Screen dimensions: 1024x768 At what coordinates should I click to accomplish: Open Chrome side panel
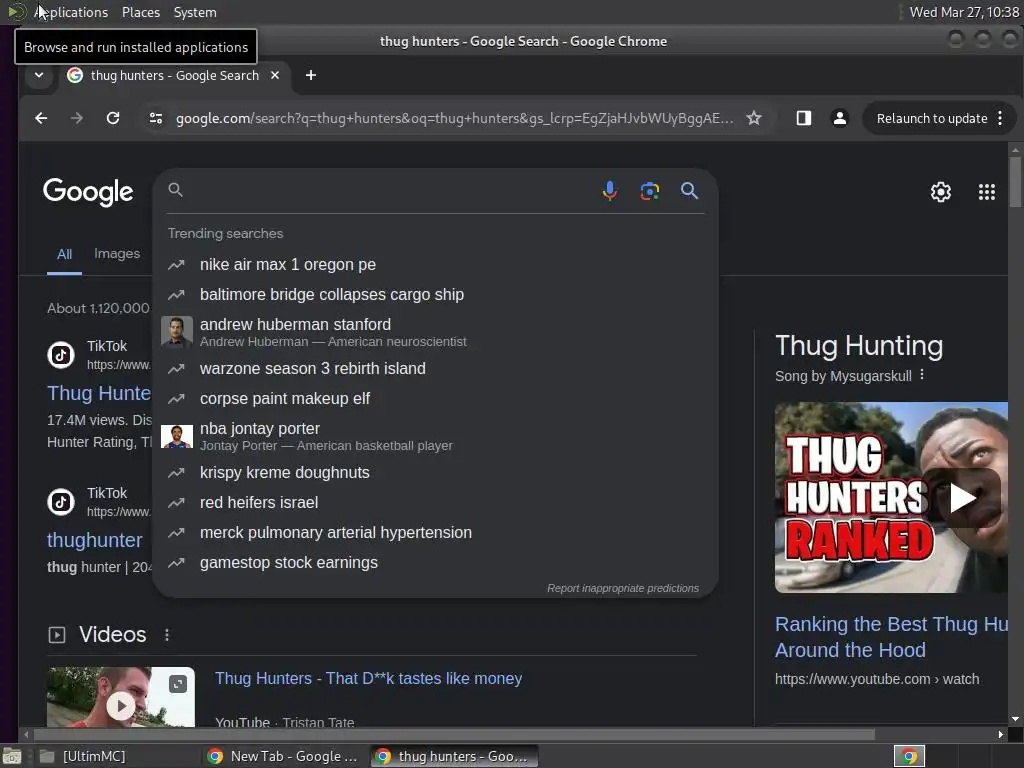pos(803,118)
